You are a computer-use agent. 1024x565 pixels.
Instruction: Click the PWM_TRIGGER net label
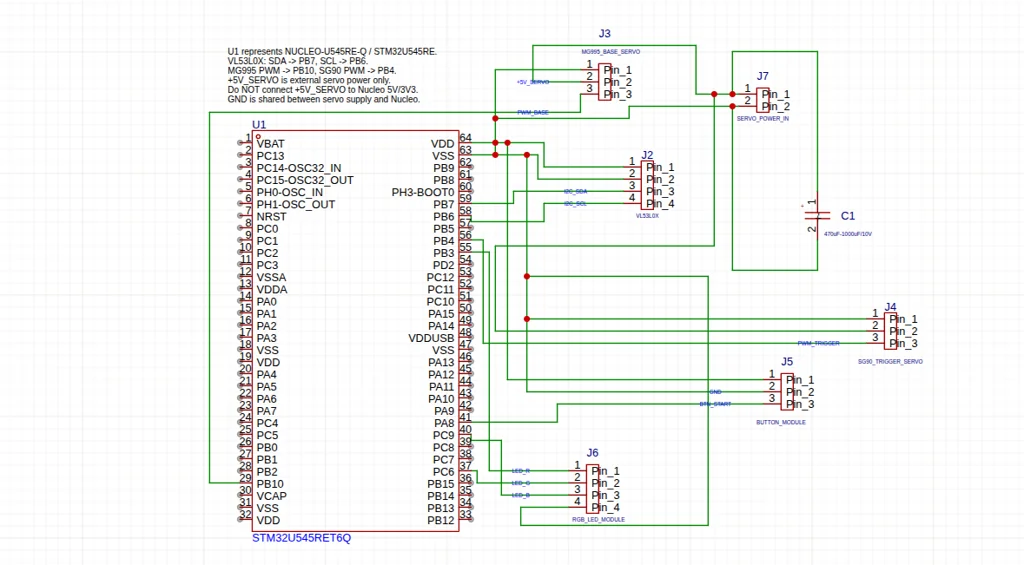click(818, 343)
